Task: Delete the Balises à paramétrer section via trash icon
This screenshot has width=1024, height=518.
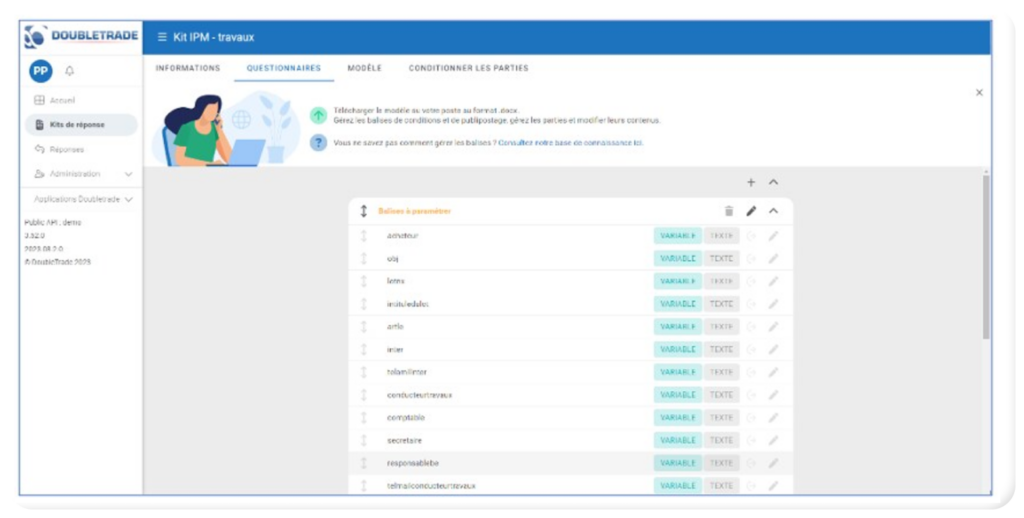Action: click(728, 211)
